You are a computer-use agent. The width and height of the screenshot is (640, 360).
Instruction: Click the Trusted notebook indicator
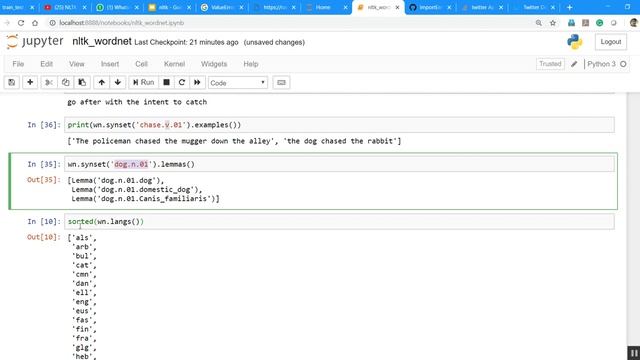click(550, 64)
